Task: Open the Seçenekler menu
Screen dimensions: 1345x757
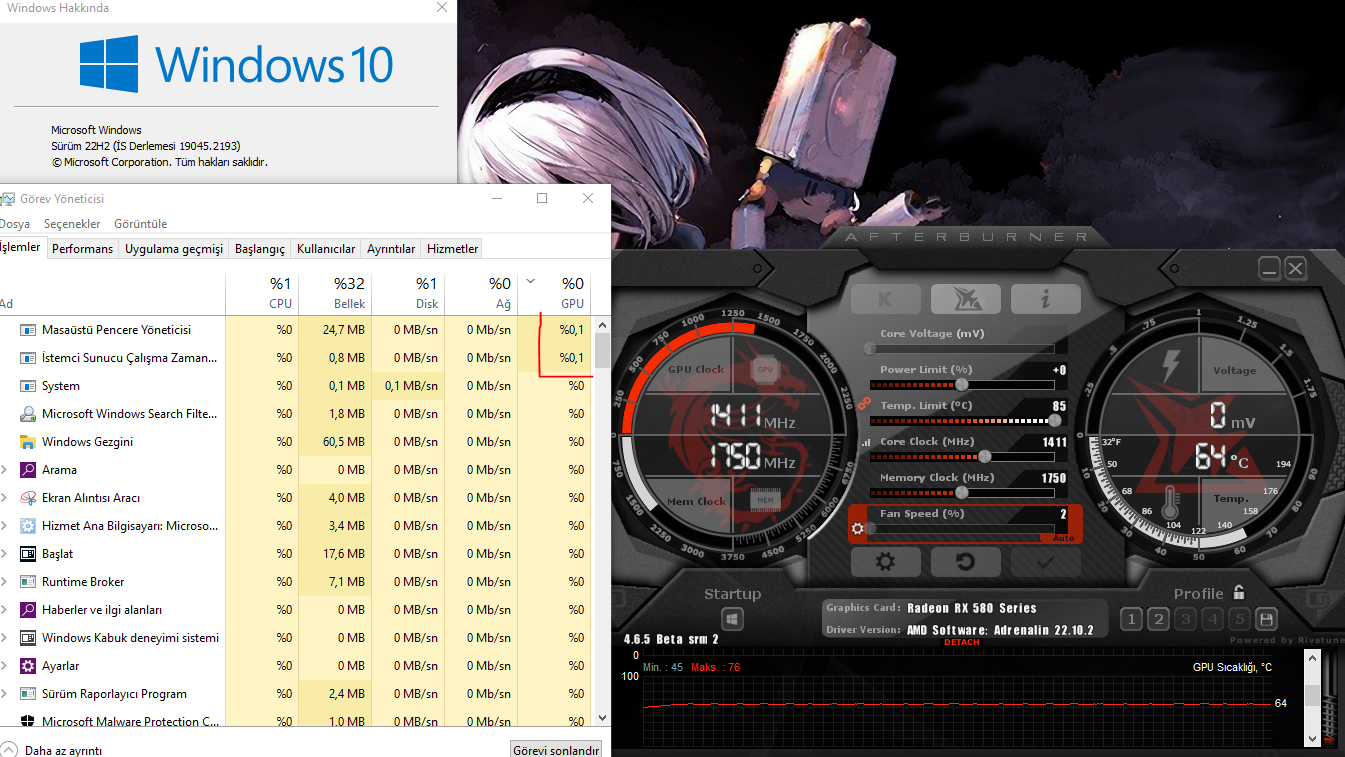Action: (x=74, y=224)
